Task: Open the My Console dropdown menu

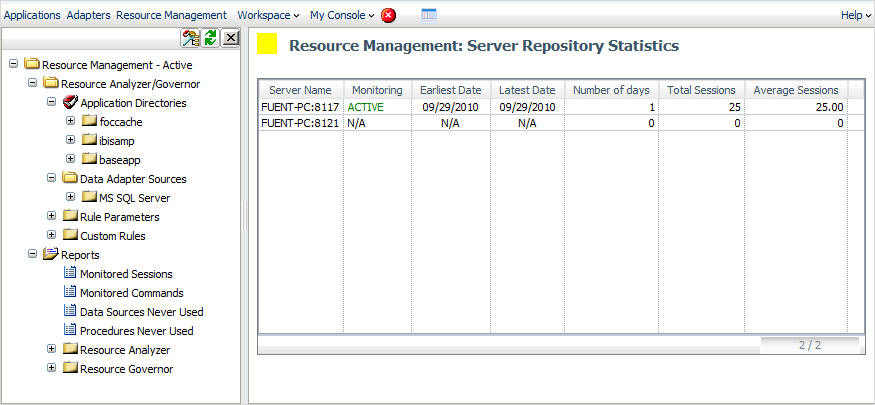Action: click(x=342, y=15)
